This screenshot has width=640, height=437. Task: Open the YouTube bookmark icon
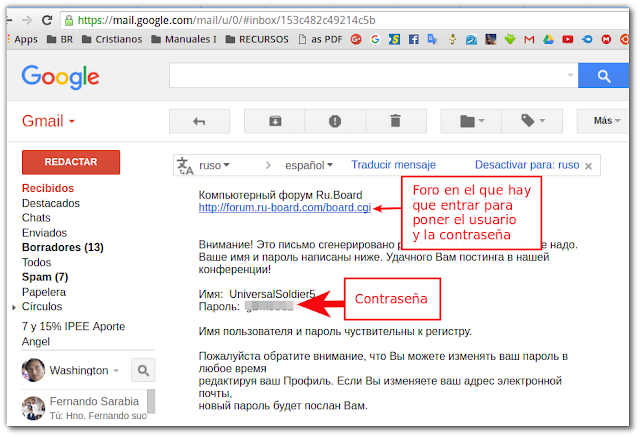[567, 39]
